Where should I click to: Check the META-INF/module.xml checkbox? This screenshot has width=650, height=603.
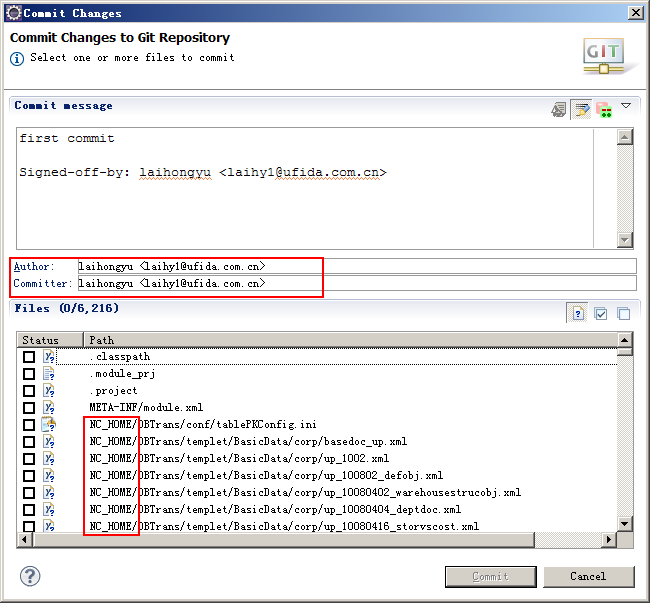pyautogui.click(x=29, y=408)
